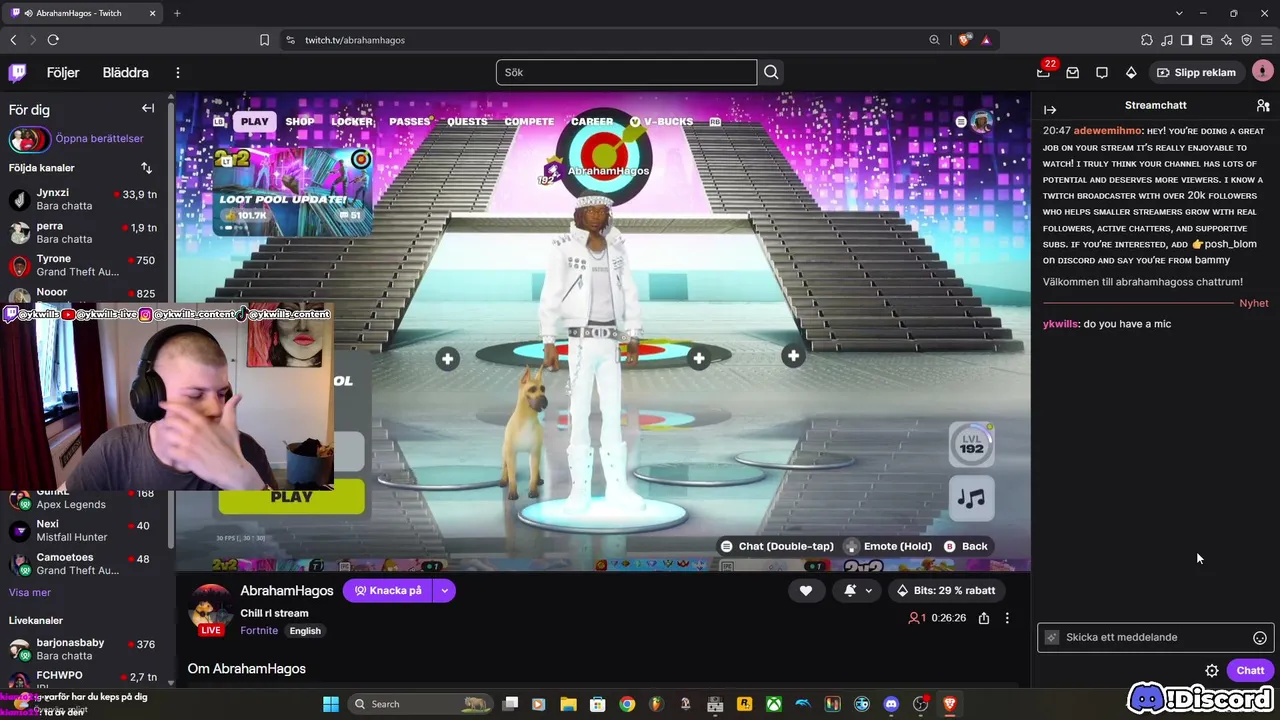Screen dimensions: 1280x720
Task: Open the Twitch inbox icon
Action: pyautogui.click(x=1073, y=72)
